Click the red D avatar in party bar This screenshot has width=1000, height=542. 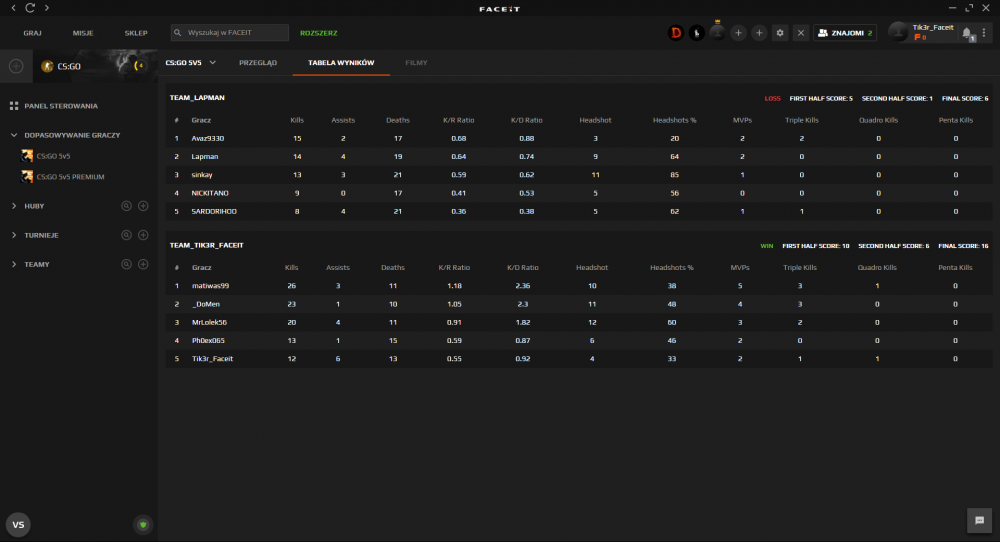tap(676, 33)
